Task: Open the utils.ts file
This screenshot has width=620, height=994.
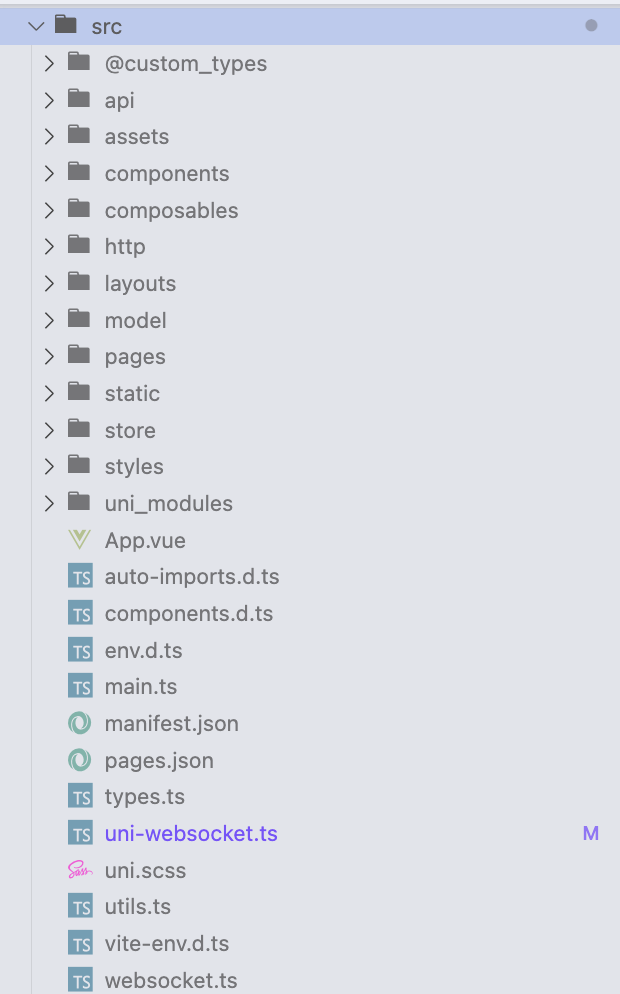Action: point(138,907)
